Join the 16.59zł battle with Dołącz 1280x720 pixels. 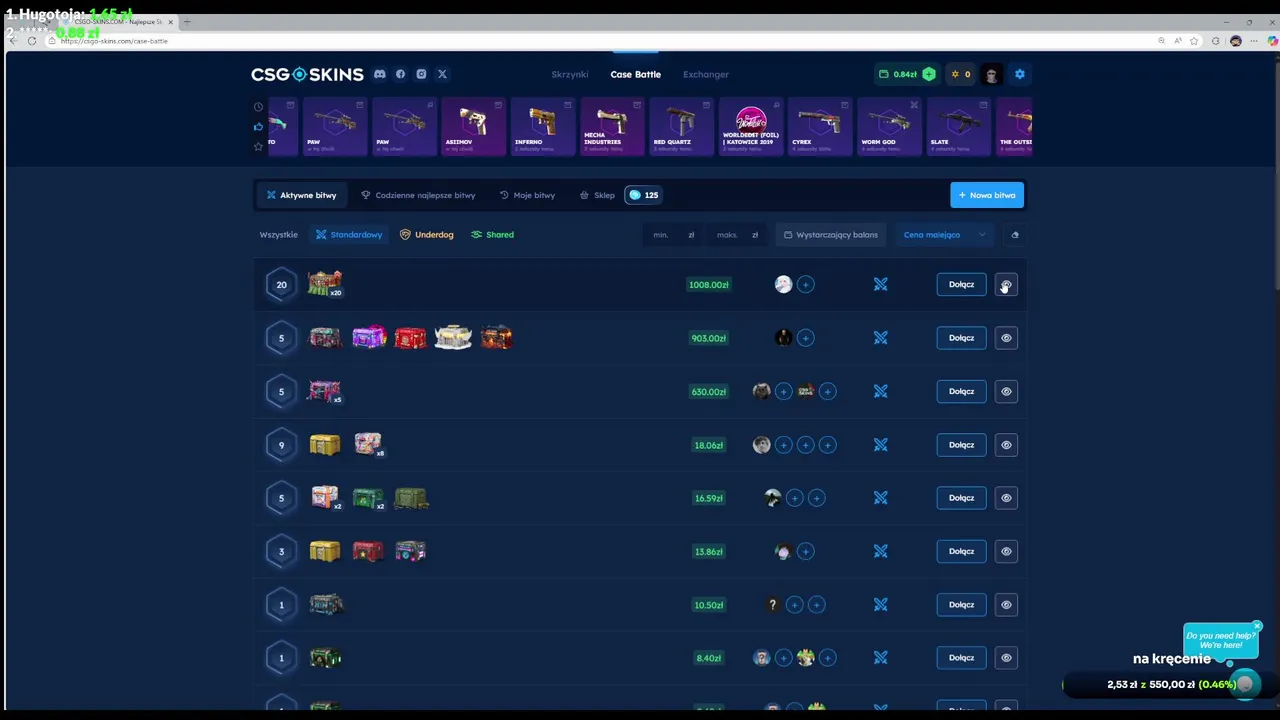[x=961, y=498]
